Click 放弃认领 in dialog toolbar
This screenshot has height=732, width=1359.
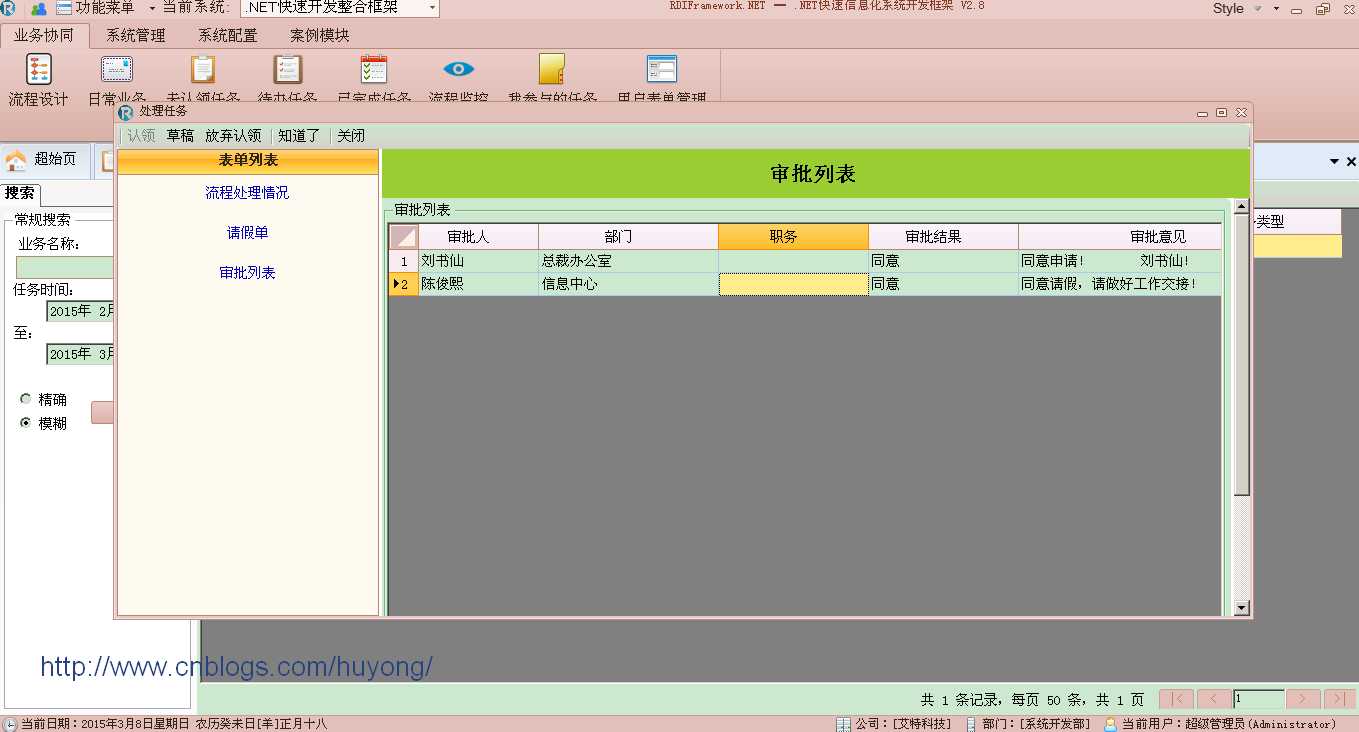tap(233, 136)
